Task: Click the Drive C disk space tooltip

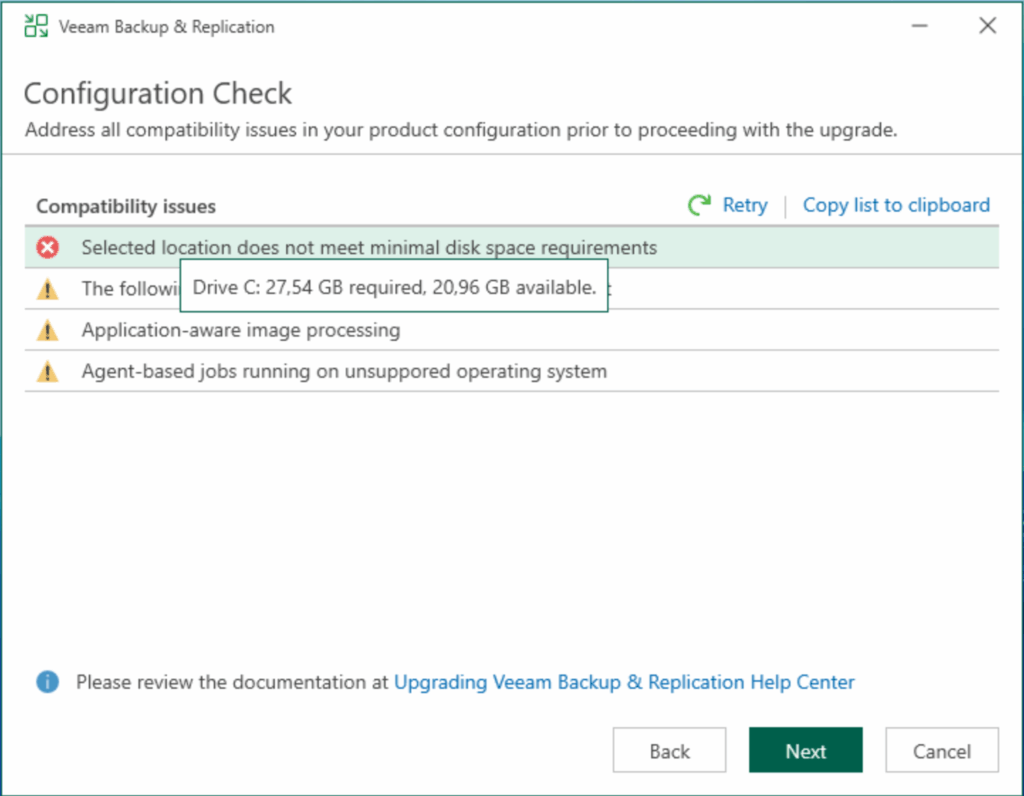Action: click(394, 288)
